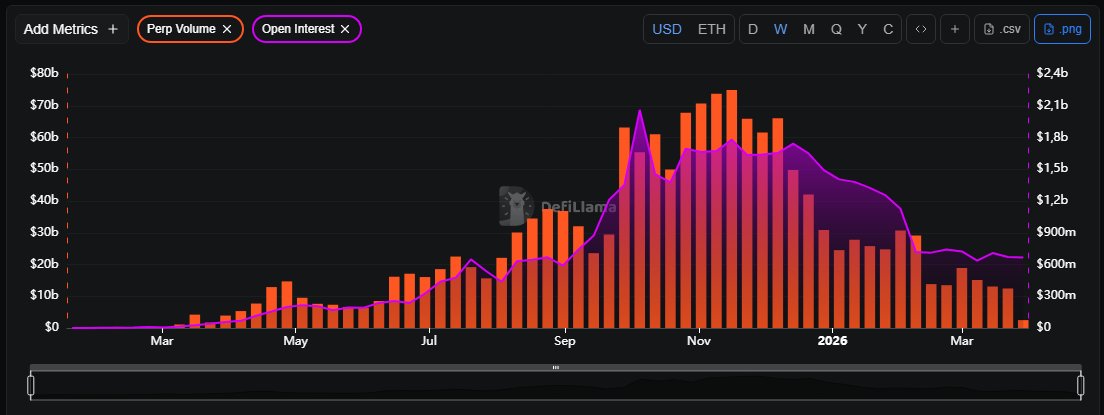
Task: Switch currency denomination to USD
Action: coord(667,29)
